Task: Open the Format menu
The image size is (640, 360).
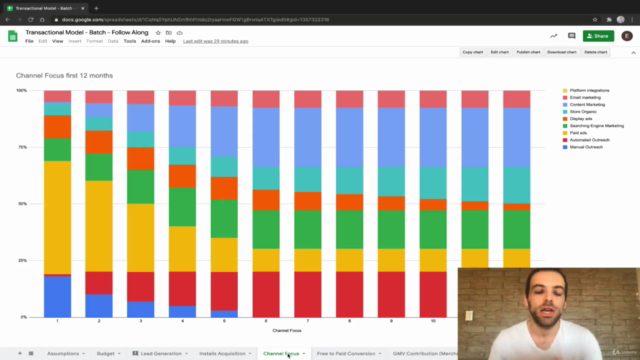Action: click(94, 41)
